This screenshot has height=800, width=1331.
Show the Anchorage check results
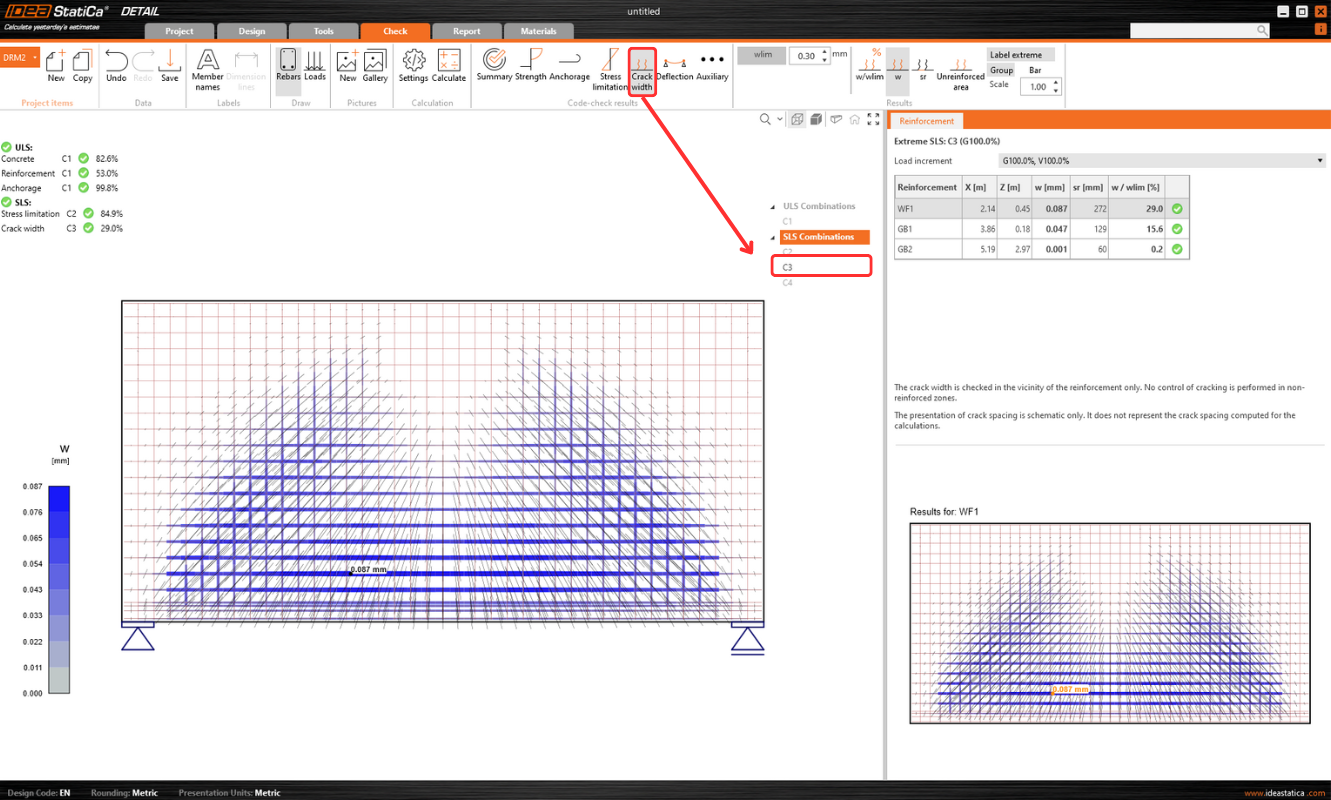569,68
